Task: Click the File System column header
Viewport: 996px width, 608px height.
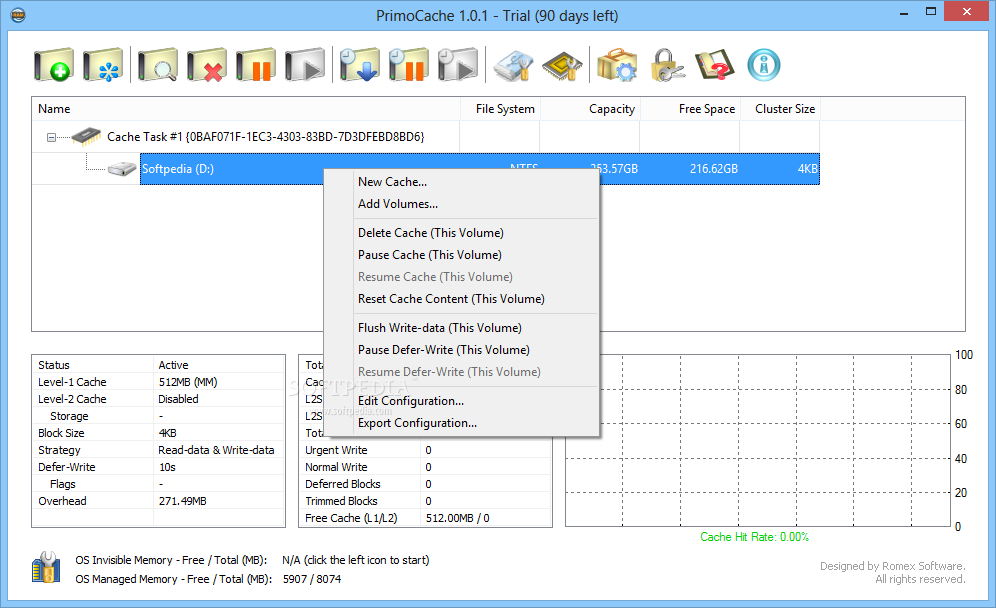Action: click(x=500, y=109)
